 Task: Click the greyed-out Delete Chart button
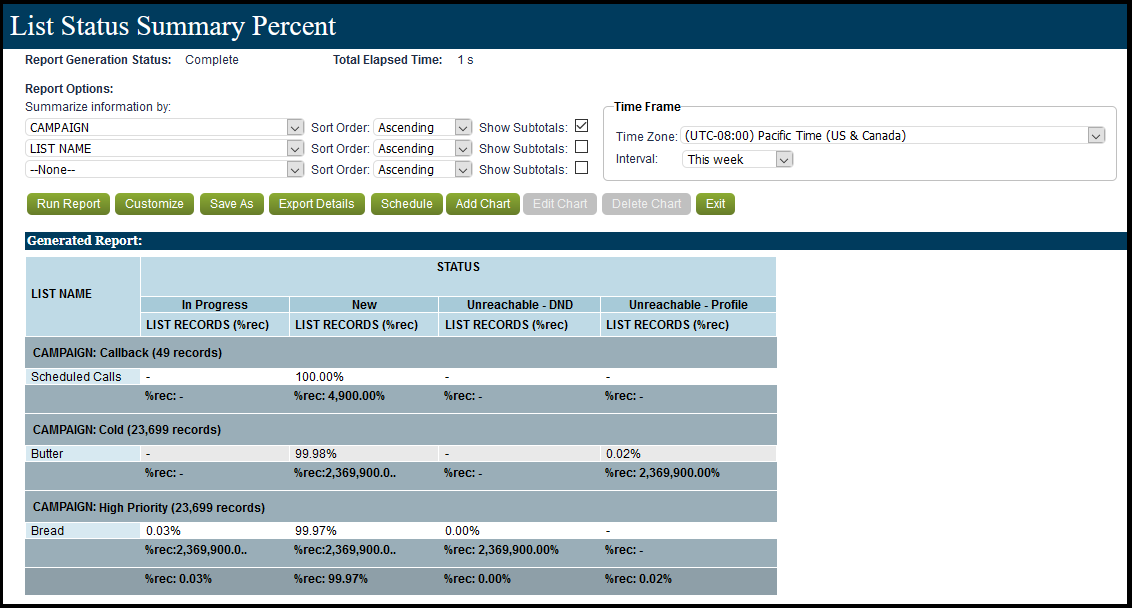[x=647, y=204]
